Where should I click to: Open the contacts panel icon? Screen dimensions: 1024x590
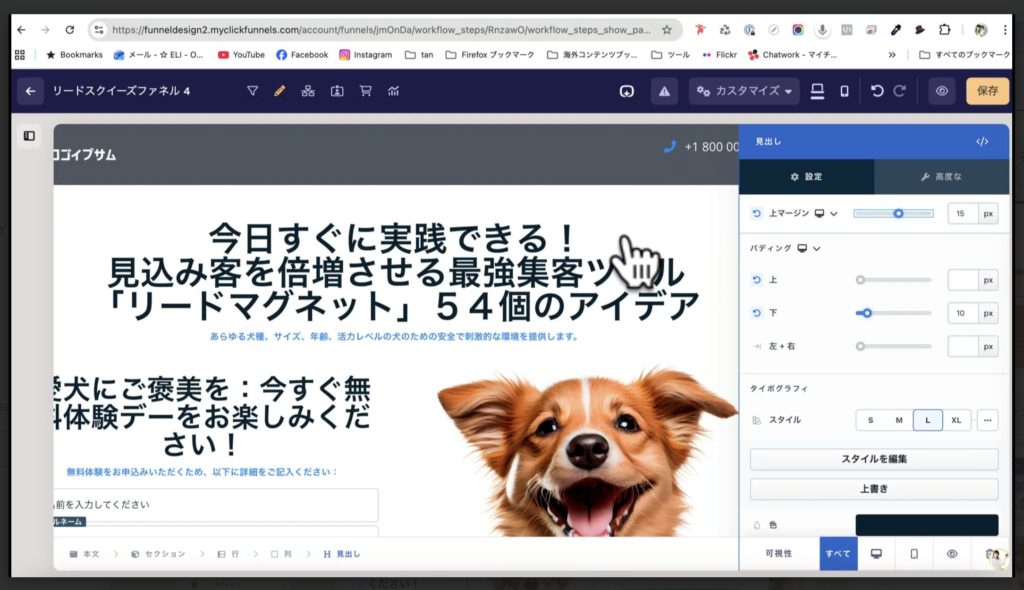coord(337,90)
